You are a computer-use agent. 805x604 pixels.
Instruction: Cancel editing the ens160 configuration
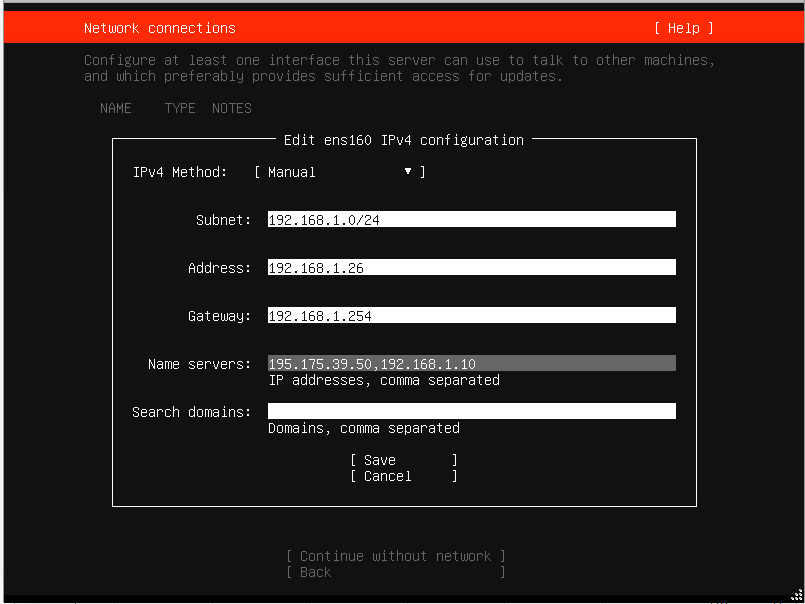pos(403,476)
